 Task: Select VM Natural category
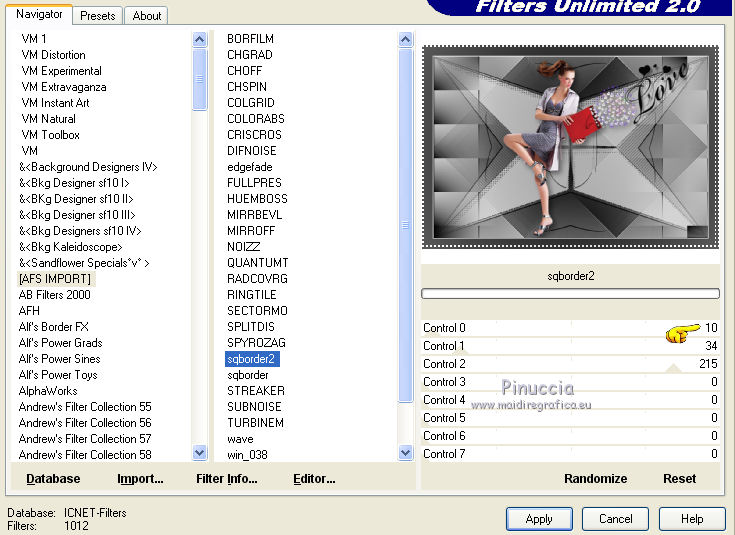pyautogui.click(x=48, y=119)
